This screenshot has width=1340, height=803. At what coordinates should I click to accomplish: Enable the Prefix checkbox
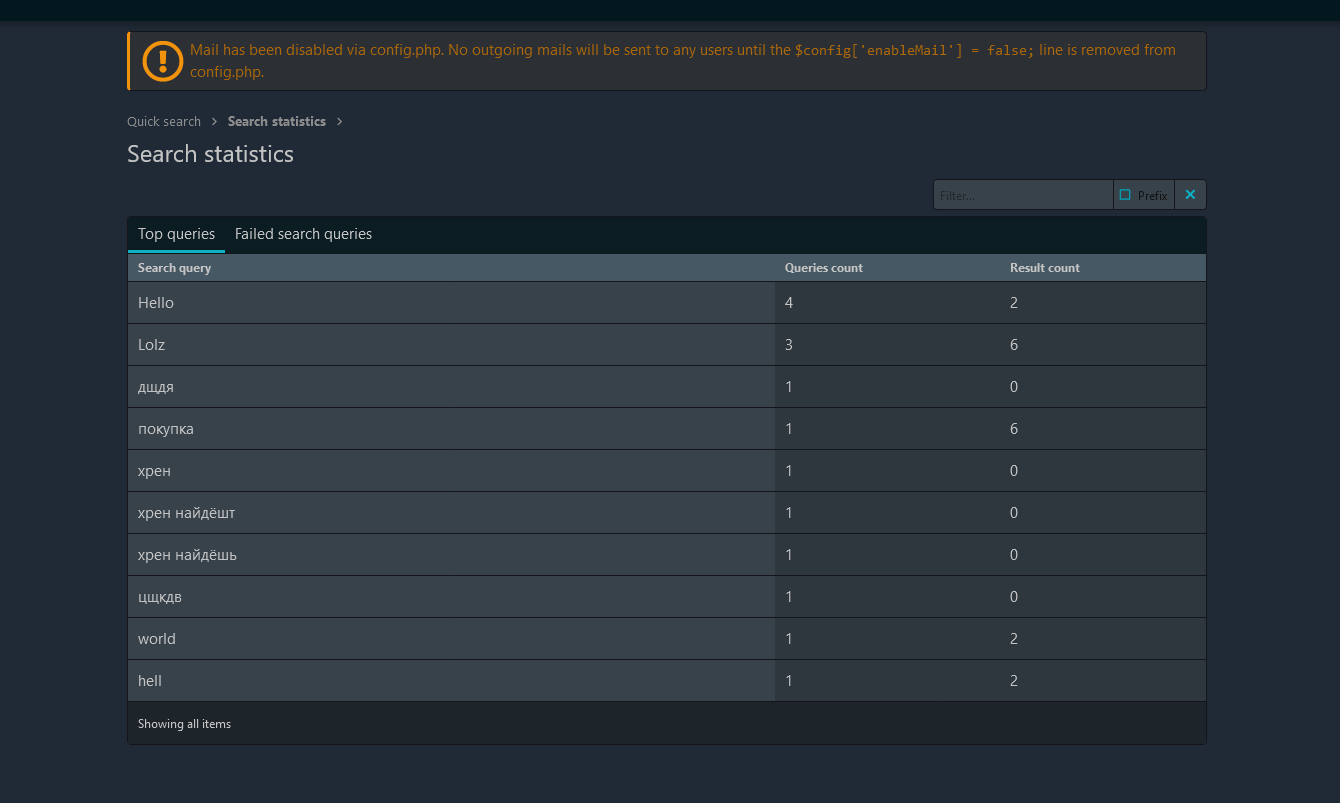[x=1125, y=194]
